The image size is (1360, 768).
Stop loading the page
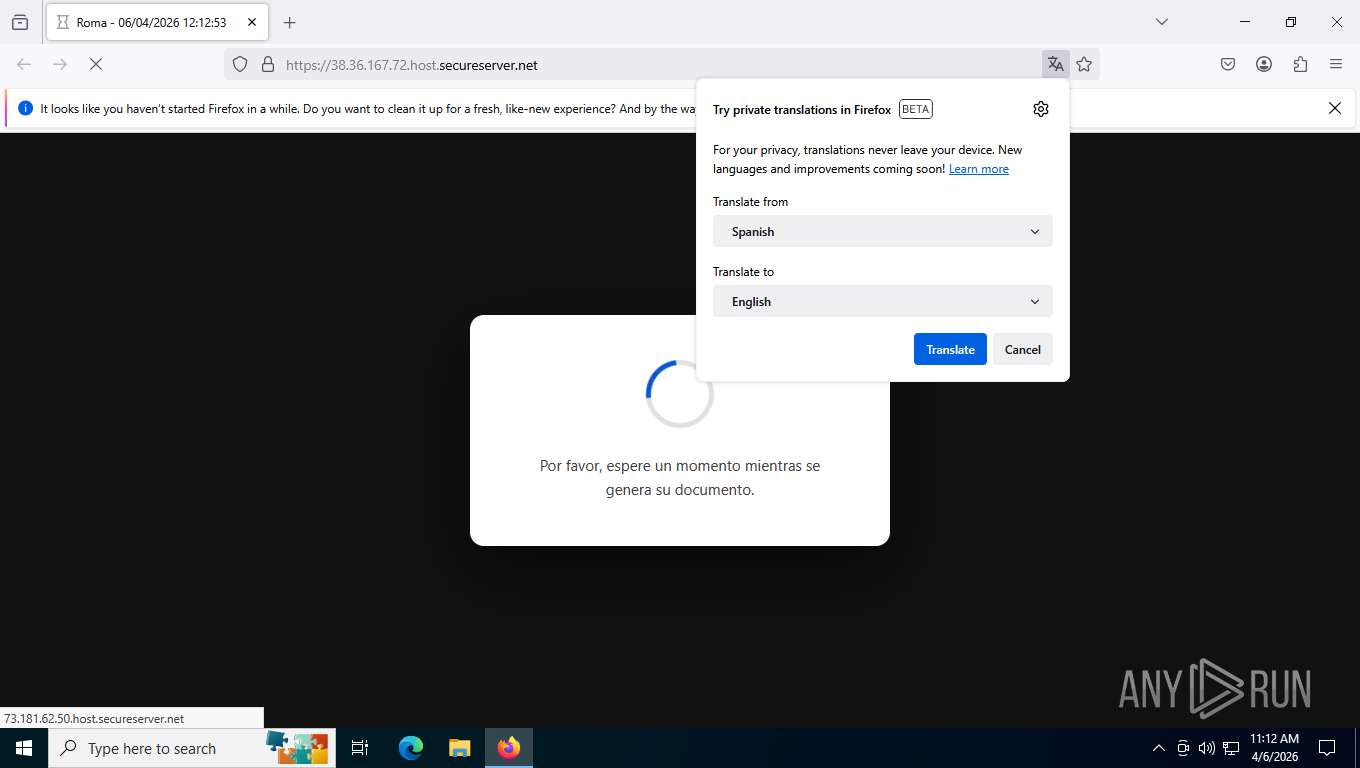click(96, 64)
